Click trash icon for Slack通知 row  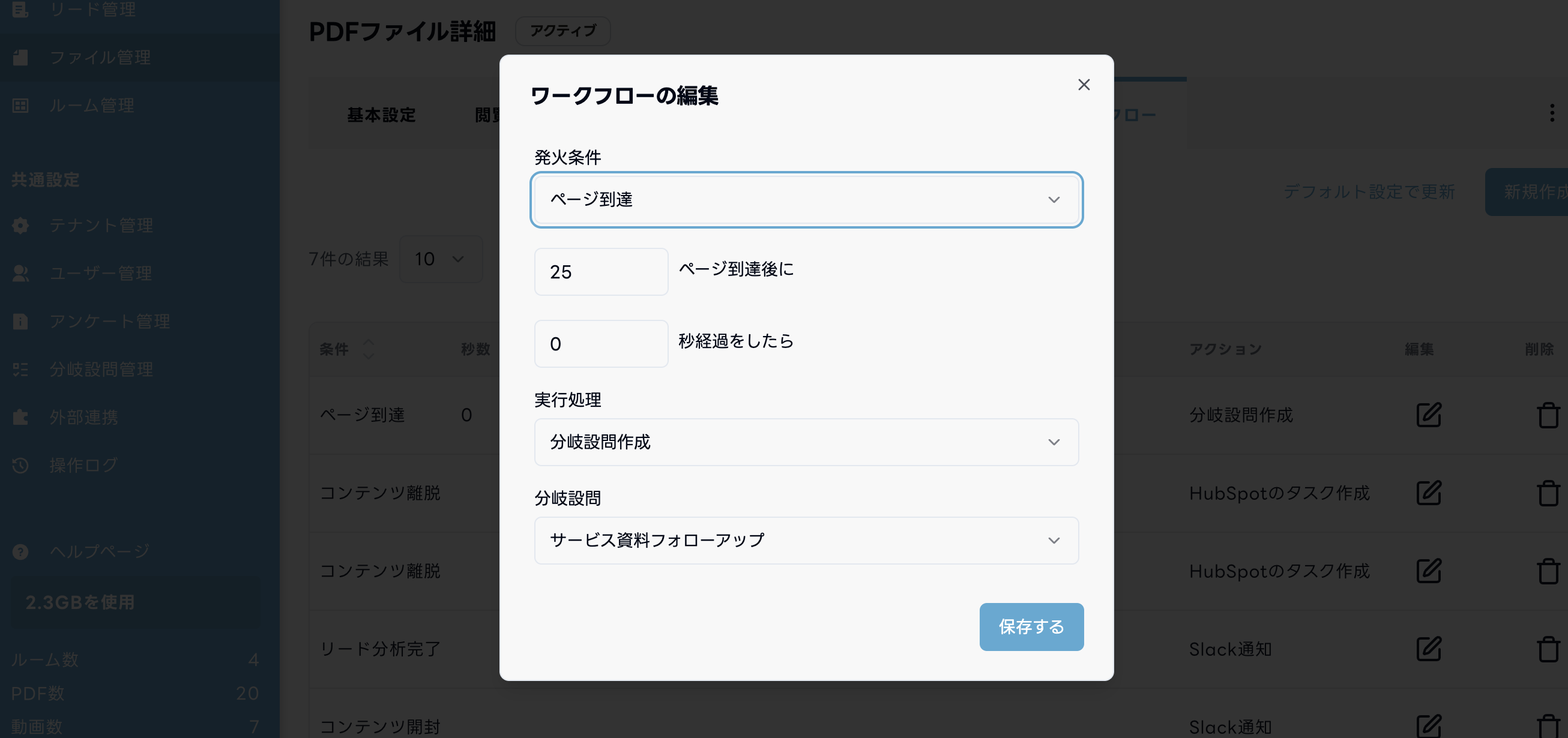pyautogui.click(x=1548, y=649)
